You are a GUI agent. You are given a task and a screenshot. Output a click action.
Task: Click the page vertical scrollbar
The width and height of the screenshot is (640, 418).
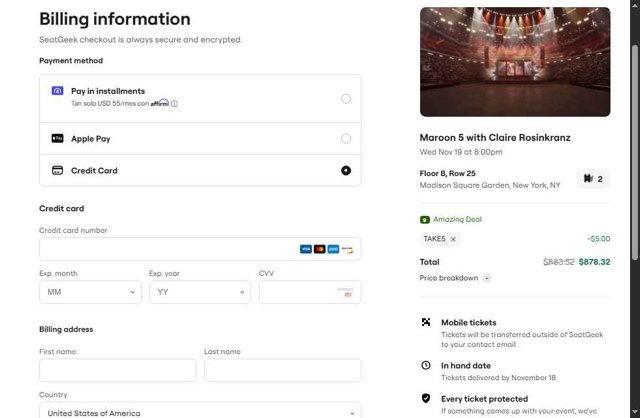(635, 151)
